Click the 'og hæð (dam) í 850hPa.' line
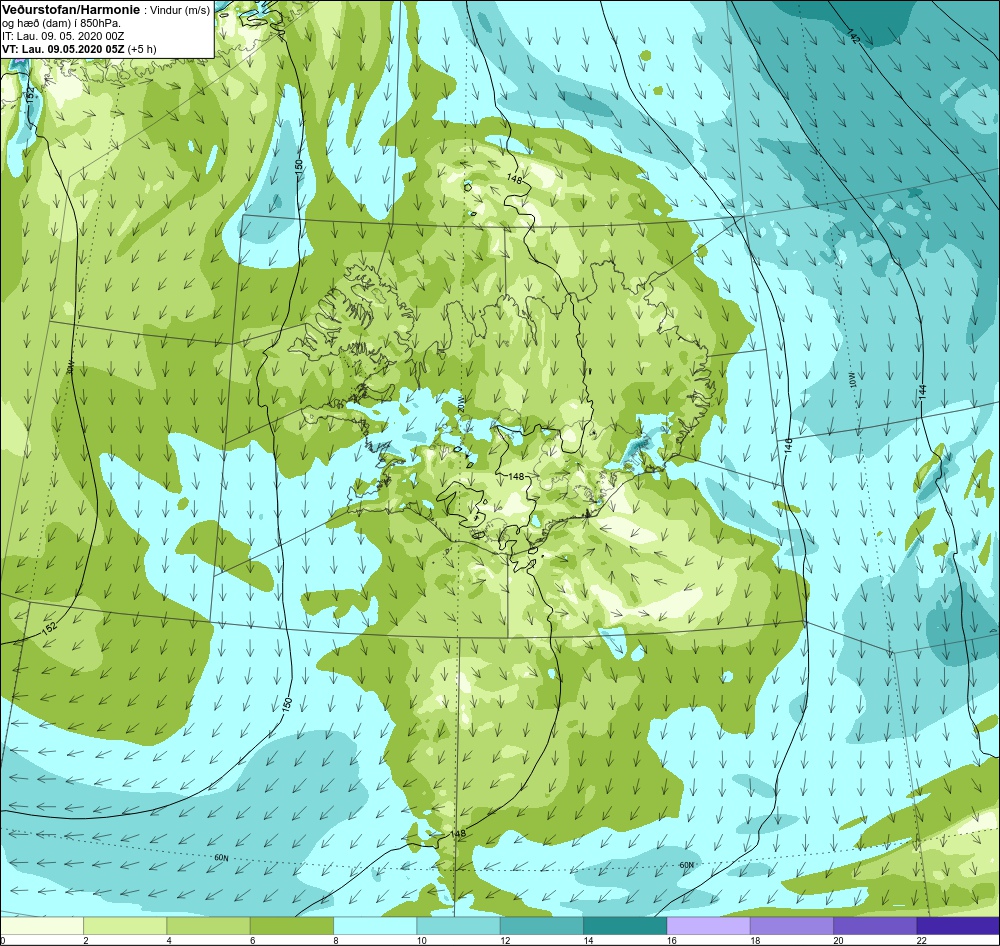1000x946 pixels. 61,24
